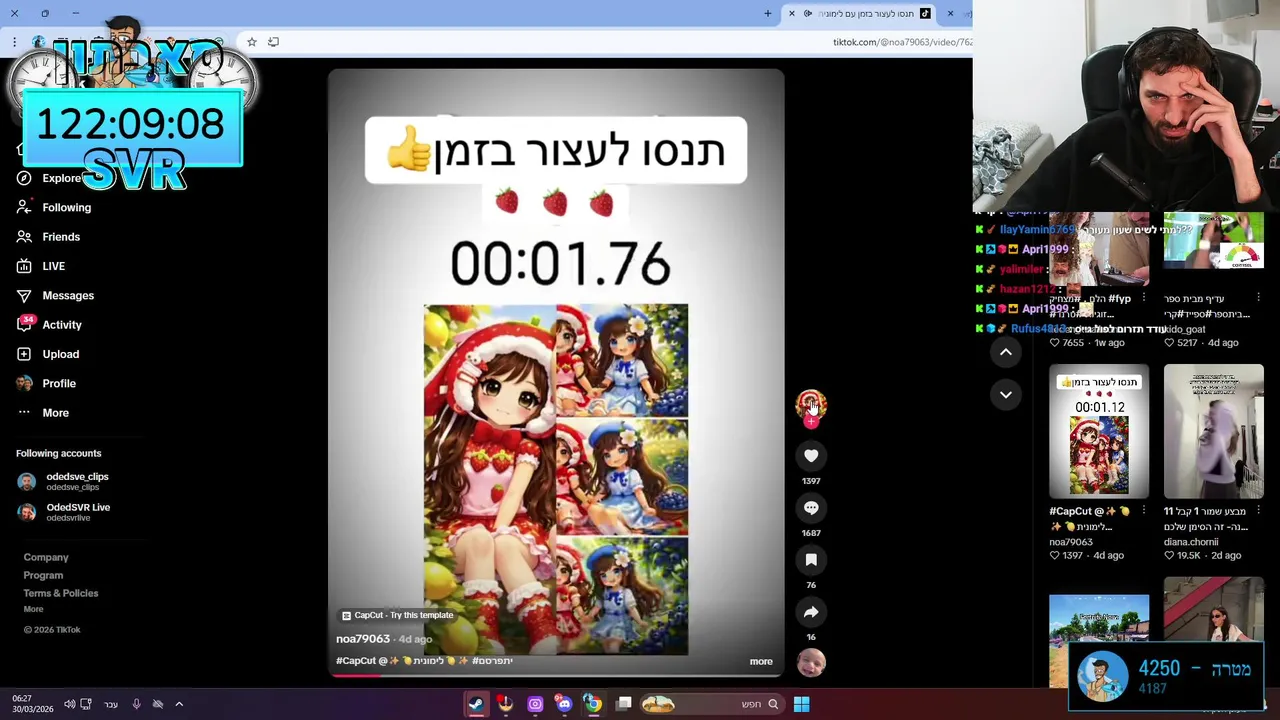Open Task View on taskbar
The height and width of the screenshot is (720, 1280).
click(624, 704)
